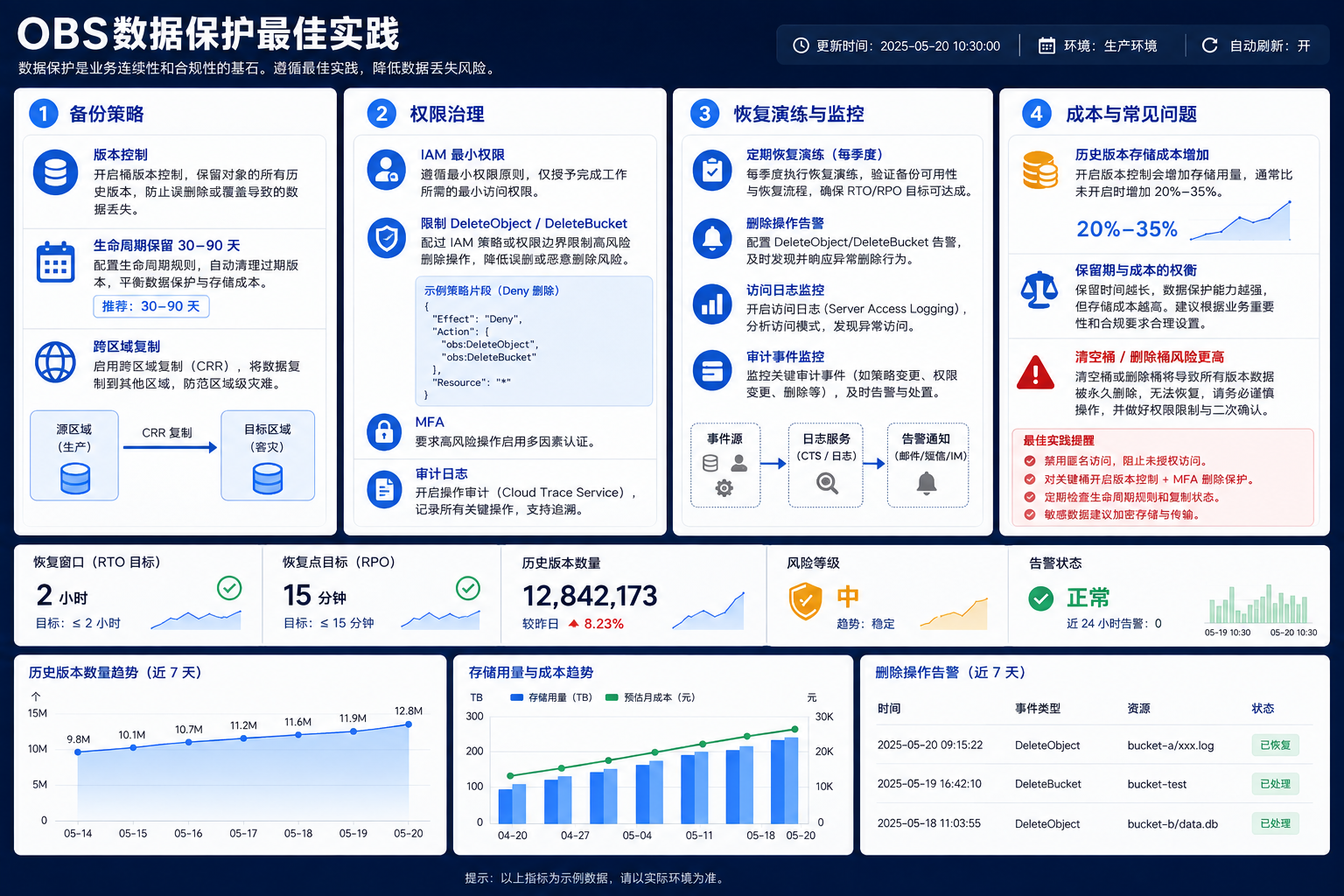The image size is (1344, 896).
Task: Click the balance scale icon beside 保留期与成本的权衡
Action: pyautogui.click(x=1039, y=290)
